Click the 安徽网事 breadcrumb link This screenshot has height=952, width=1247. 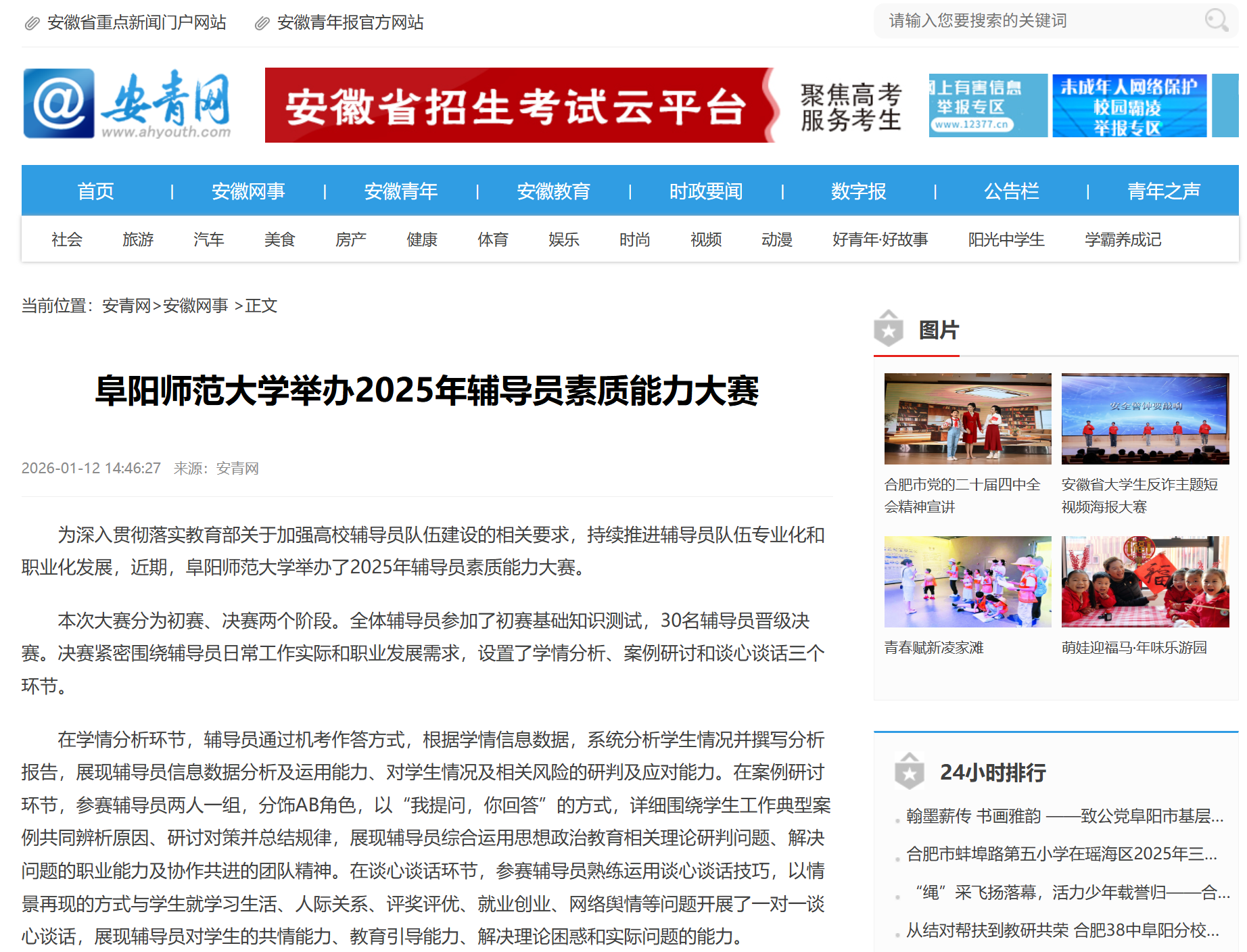[195, 306]
